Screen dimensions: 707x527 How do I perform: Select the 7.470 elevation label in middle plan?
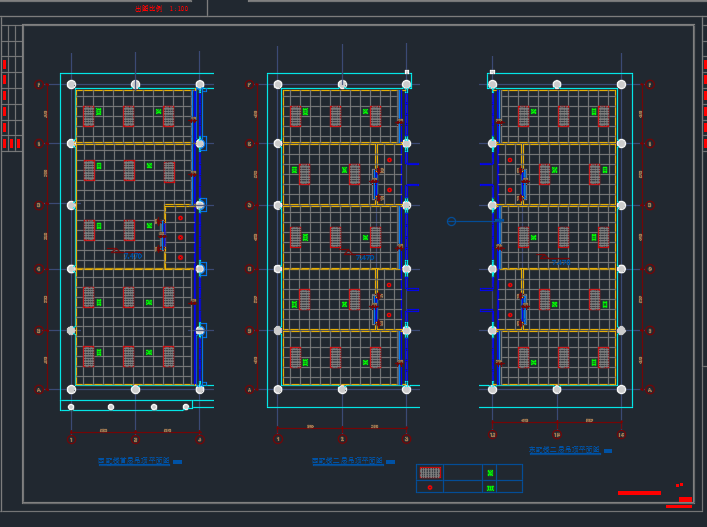[x=365, y=257]
